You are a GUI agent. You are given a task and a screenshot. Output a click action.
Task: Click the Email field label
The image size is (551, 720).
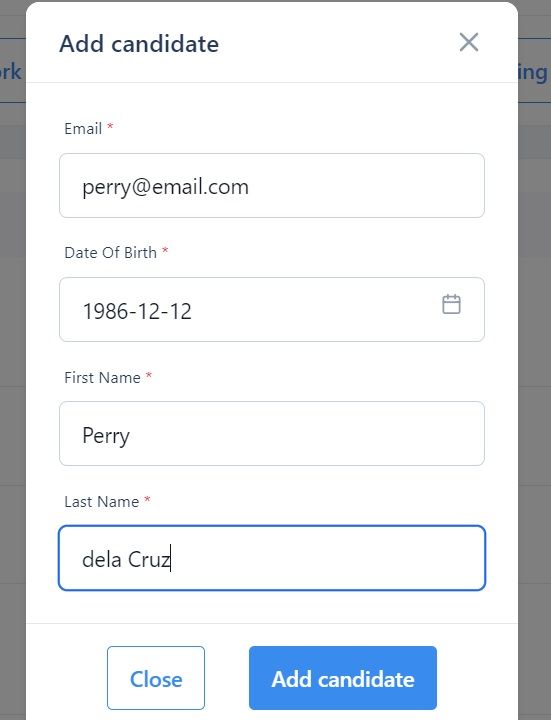click(x=83, y=129)
